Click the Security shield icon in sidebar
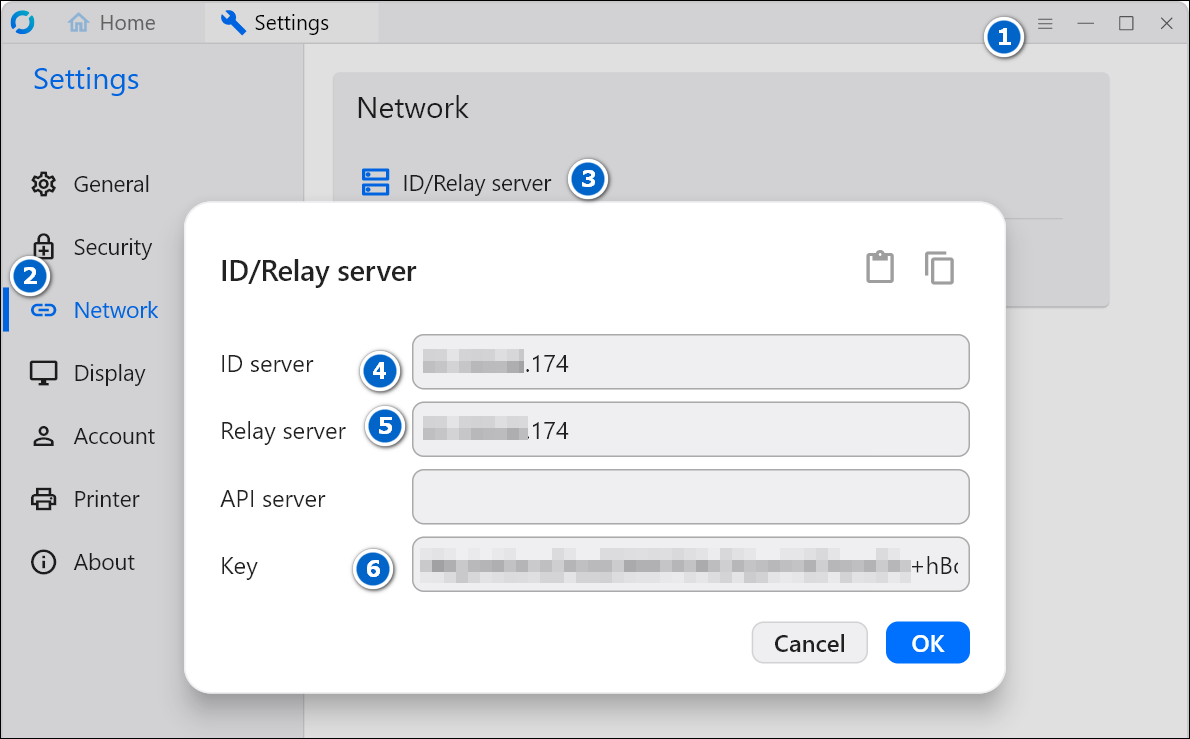1190x739 pixels. click(43, 247)
